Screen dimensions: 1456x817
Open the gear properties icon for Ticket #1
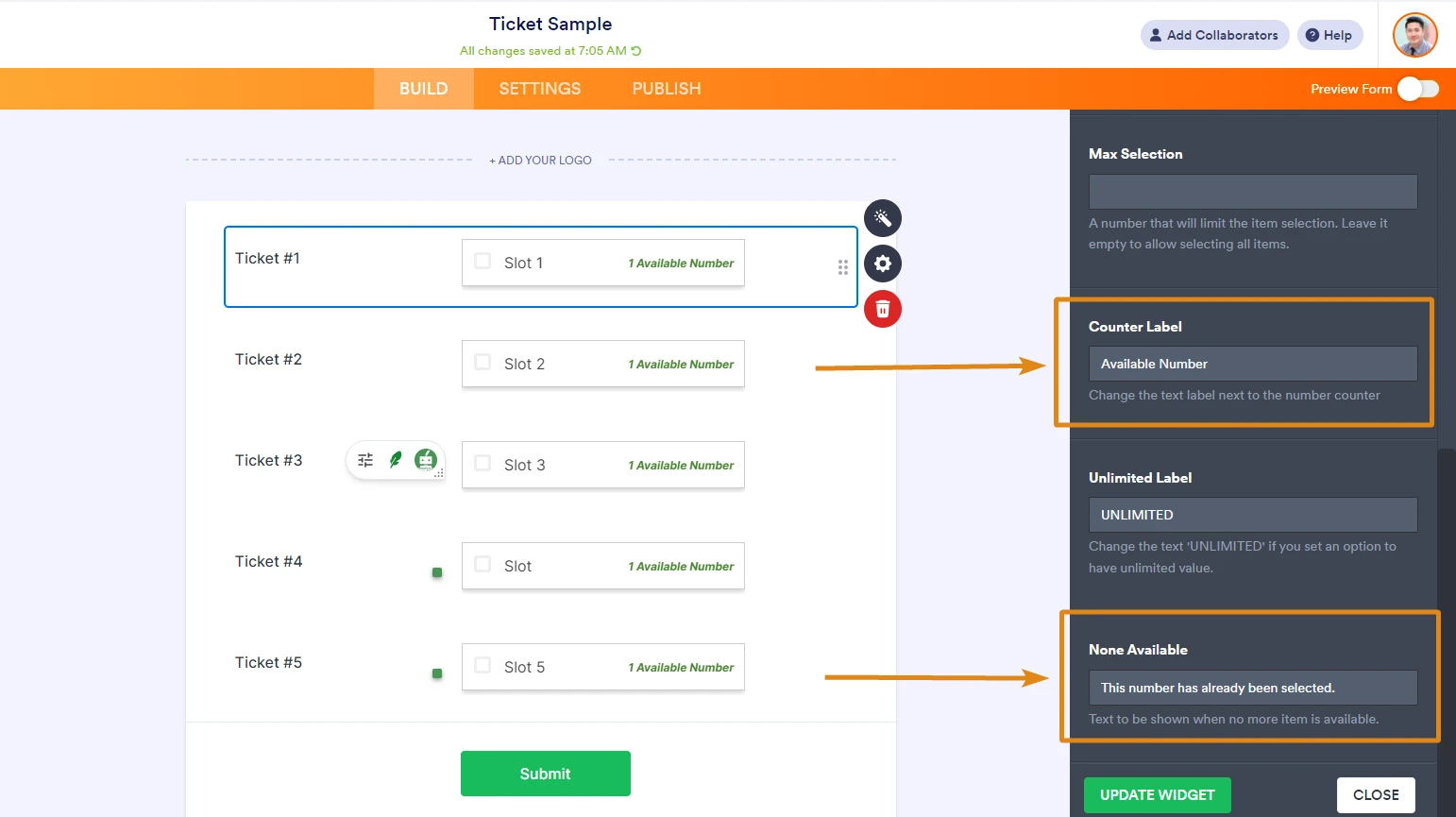882,264
